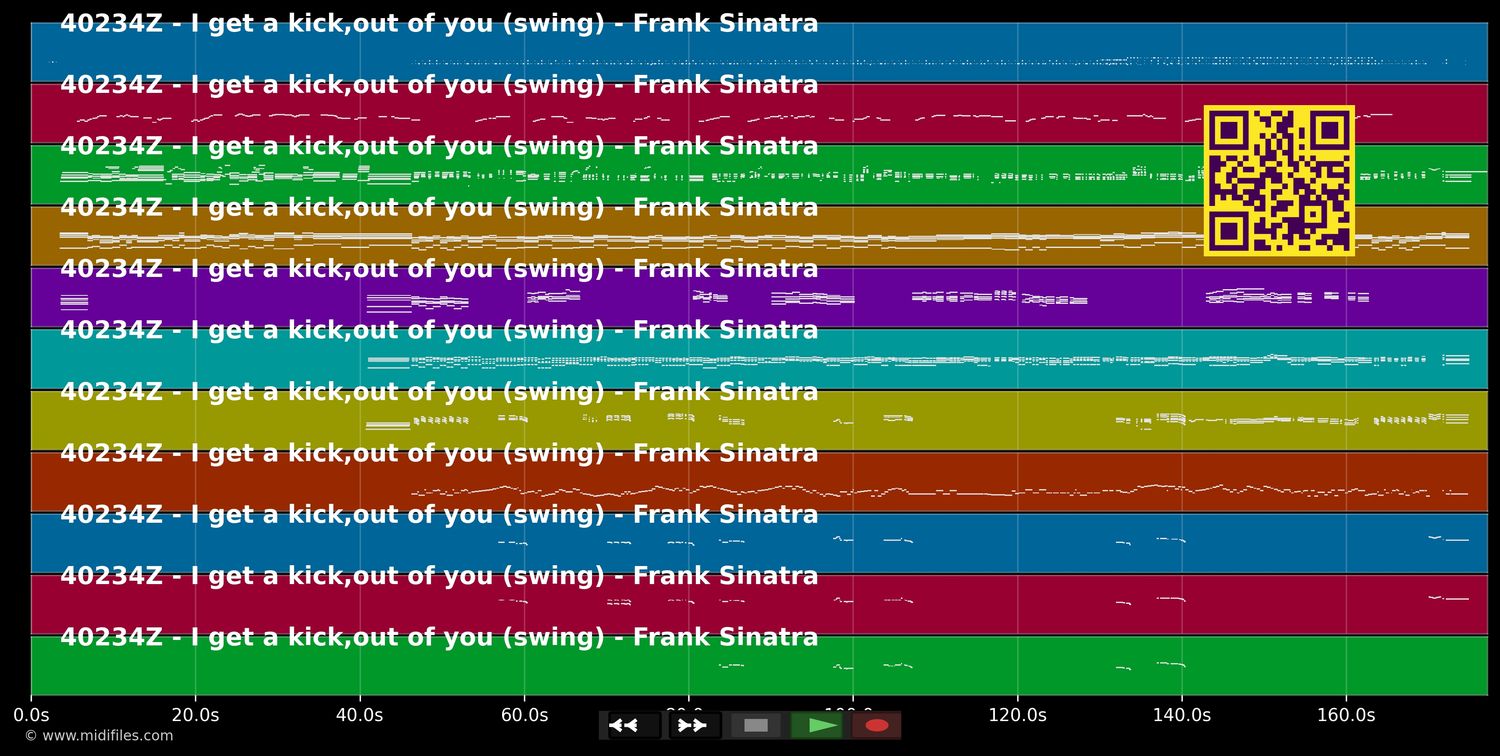Select the song title in the olive-yellow track
Image resolution: width=1500 pixels, height=756 pixels.
(439, 392)
